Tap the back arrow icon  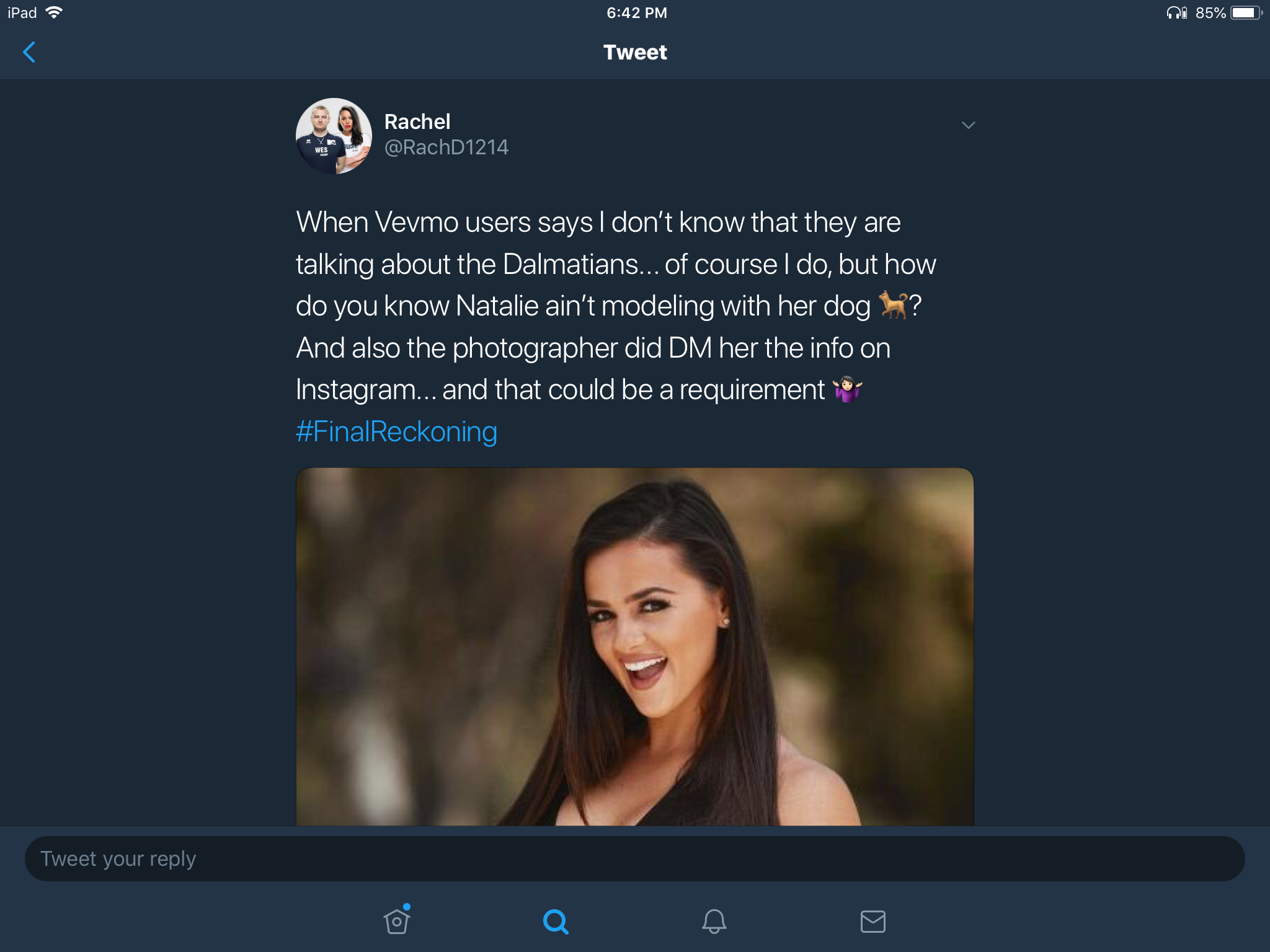pyautogui.click(x=29, y=52)
